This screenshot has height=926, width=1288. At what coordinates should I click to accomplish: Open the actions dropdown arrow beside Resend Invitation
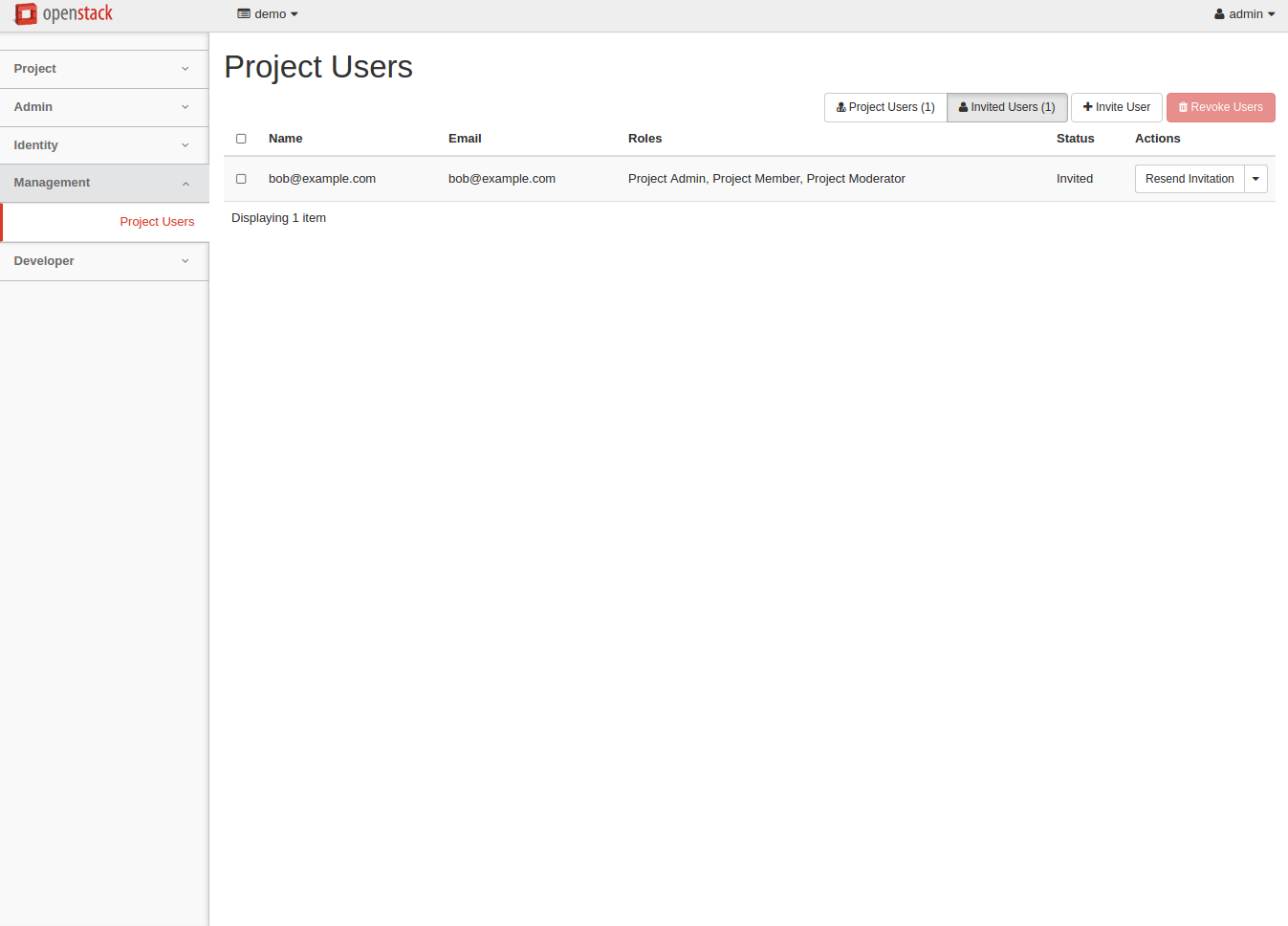click(1256, 179)
